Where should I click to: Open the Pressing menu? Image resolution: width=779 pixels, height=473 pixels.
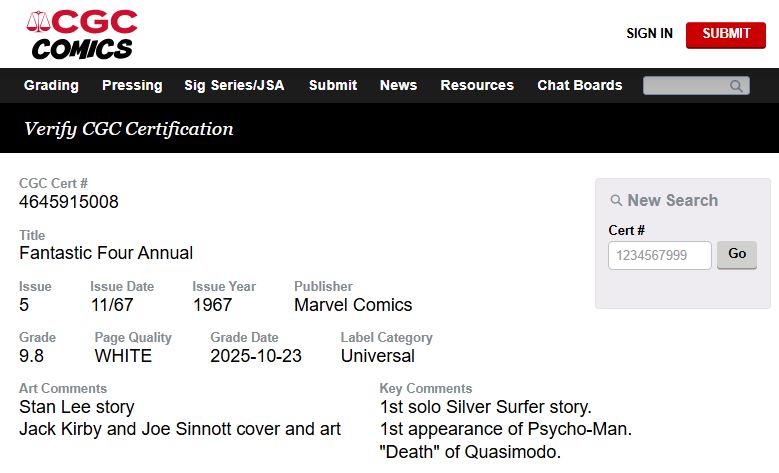132,85
